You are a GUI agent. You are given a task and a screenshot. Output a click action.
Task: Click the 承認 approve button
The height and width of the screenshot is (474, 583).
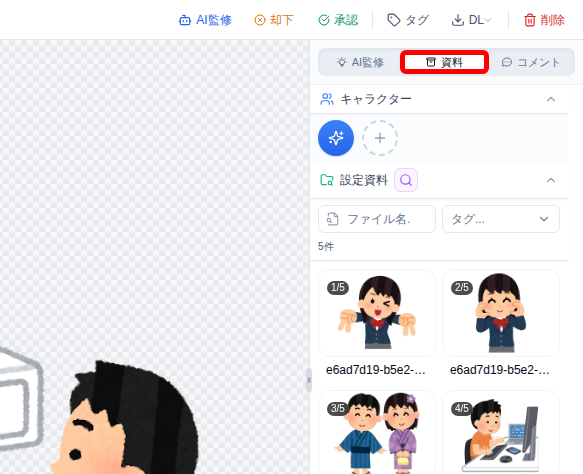click(x=338, y=20)
